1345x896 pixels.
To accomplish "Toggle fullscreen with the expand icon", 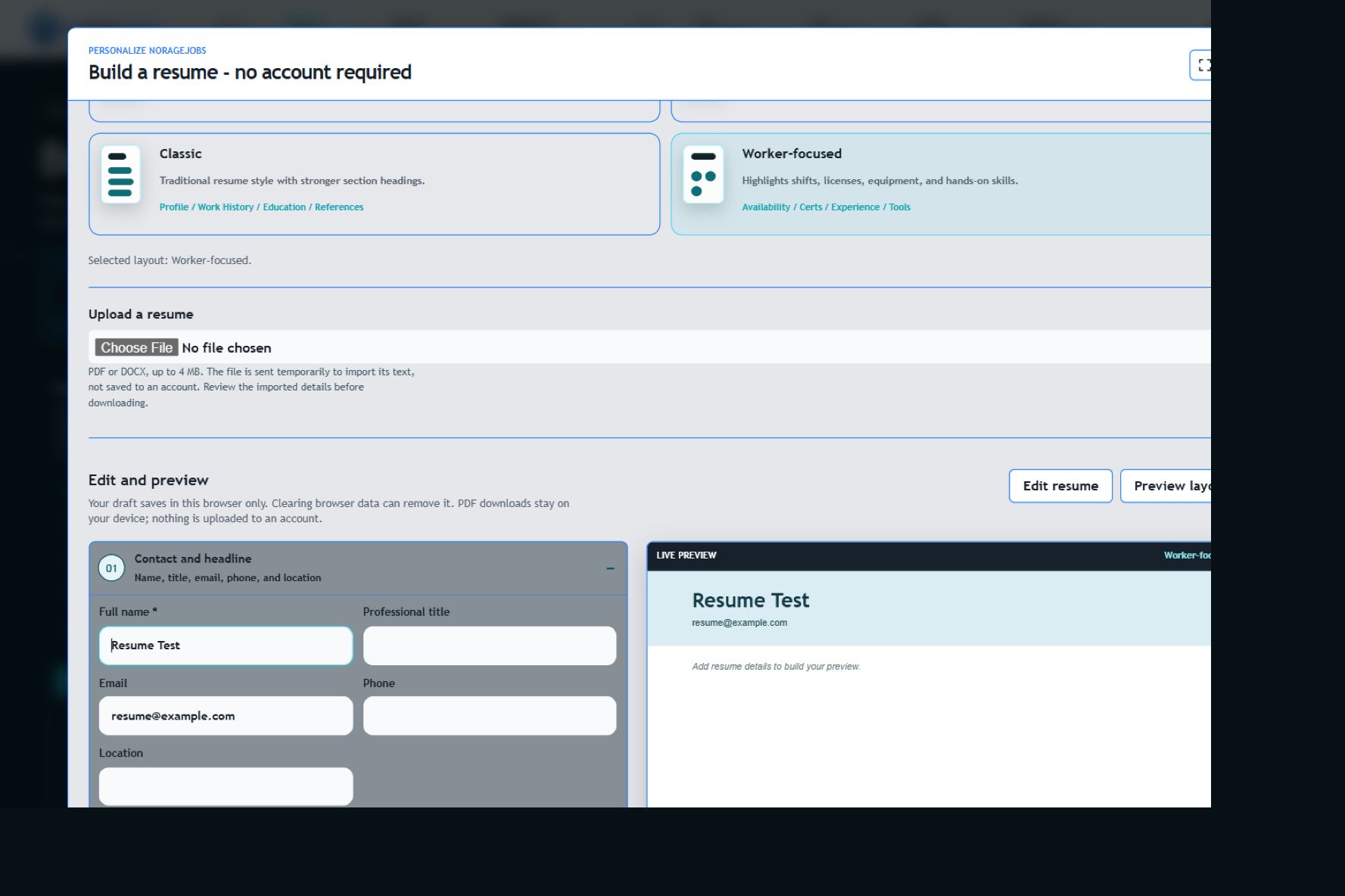I will 1202,65.
